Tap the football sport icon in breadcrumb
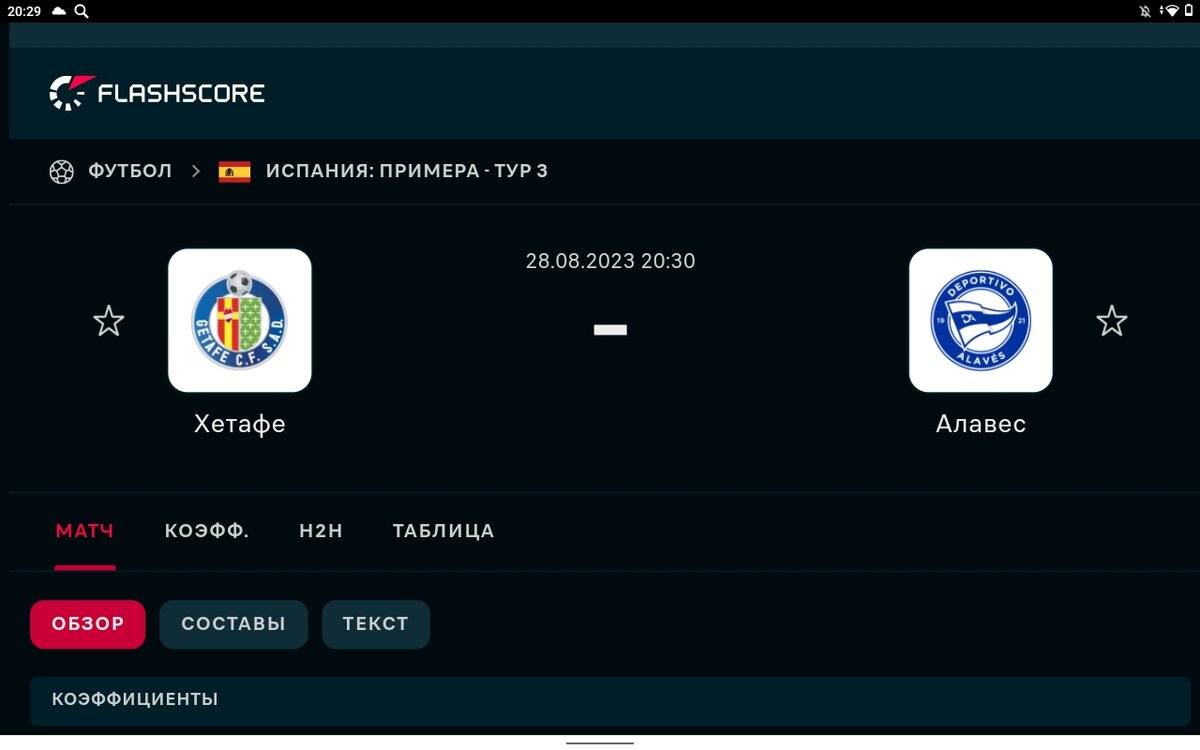 (x=62, y=171)
